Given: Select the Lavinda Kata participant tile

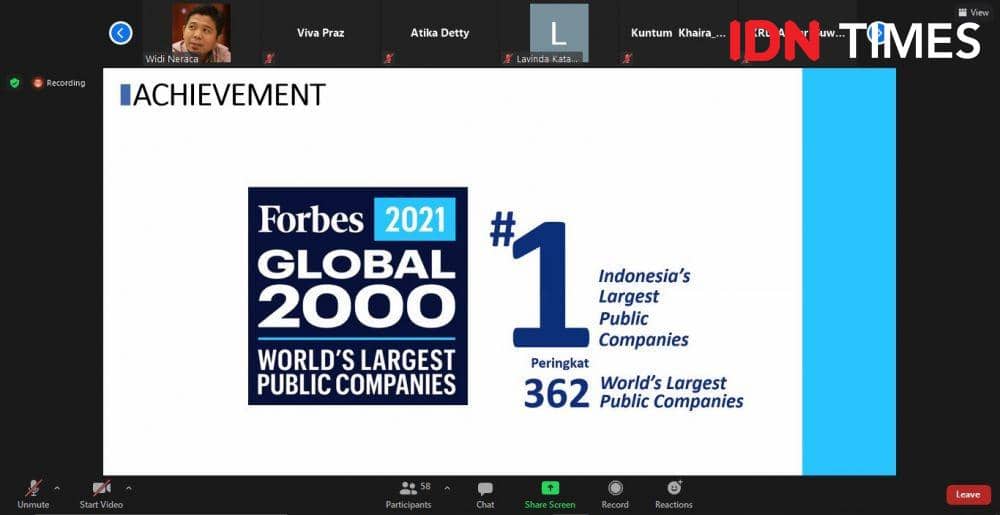Looking at the screenshot, I should pyautogui.click(x=558, y=33).
